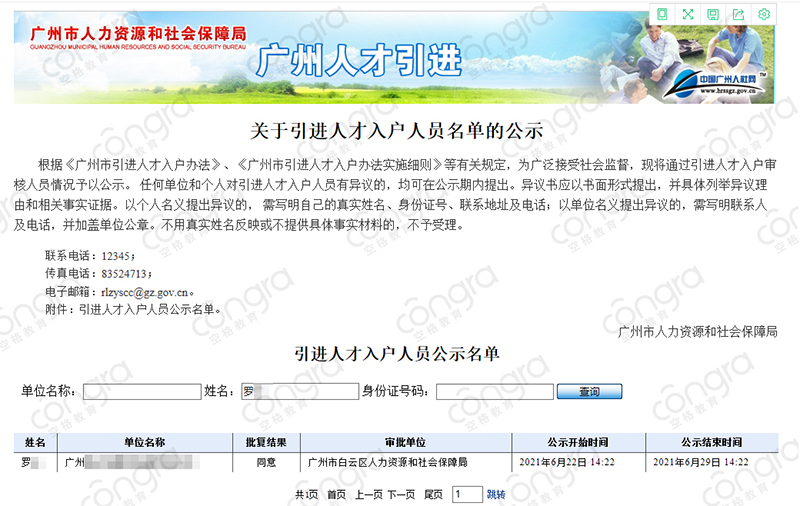
Task: Jump to 尾页 last page
Action: 434,494
